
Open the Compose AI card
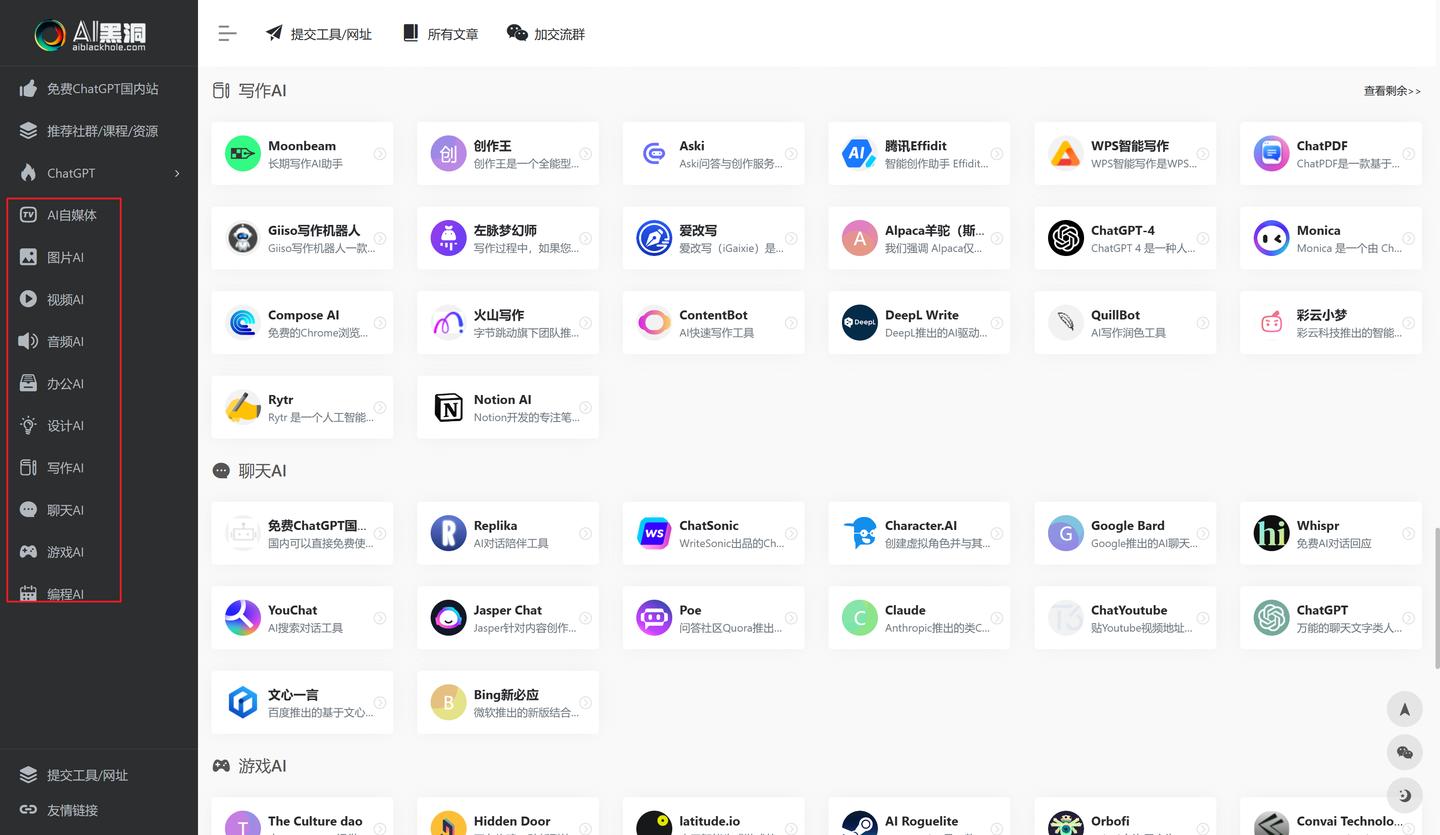pyautogui.click(x=302, y=323)
